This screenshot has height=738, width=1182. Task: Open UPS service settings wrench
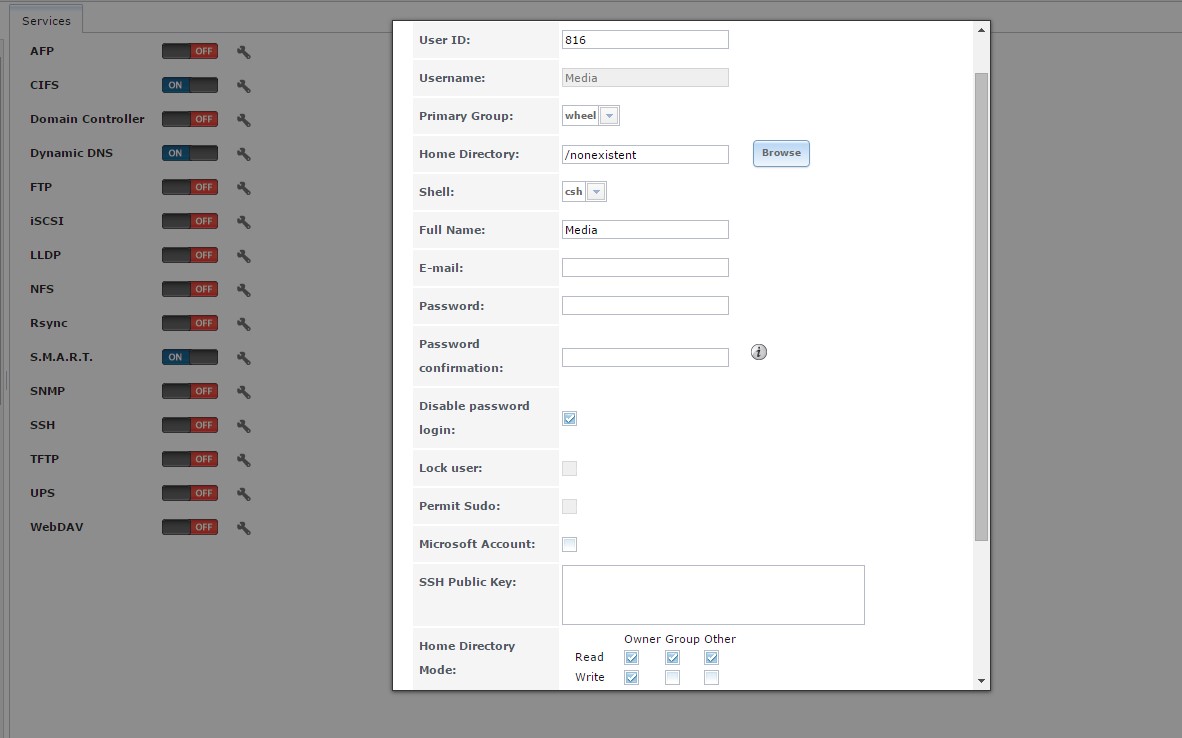[x=243, y=494]
